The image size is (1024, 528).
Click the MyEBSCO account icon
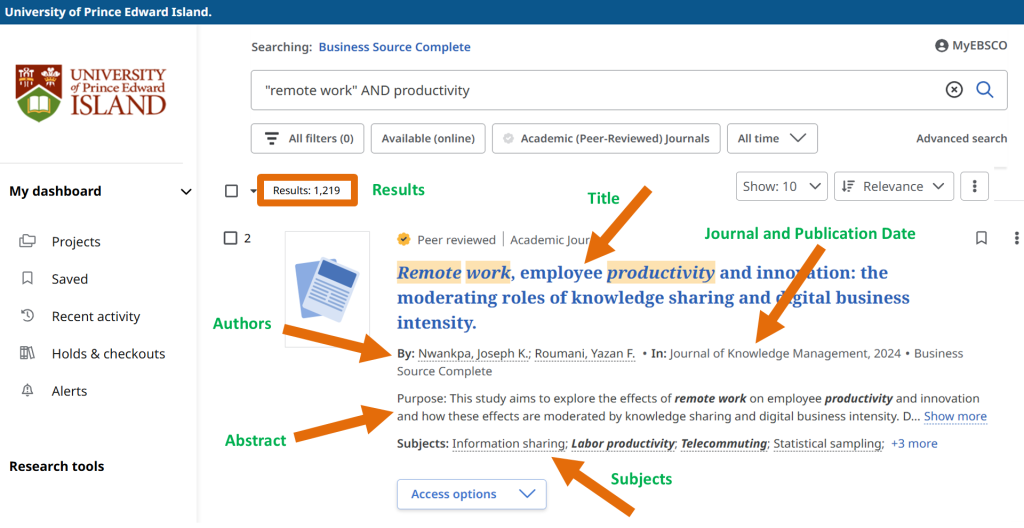click(941, 46)
